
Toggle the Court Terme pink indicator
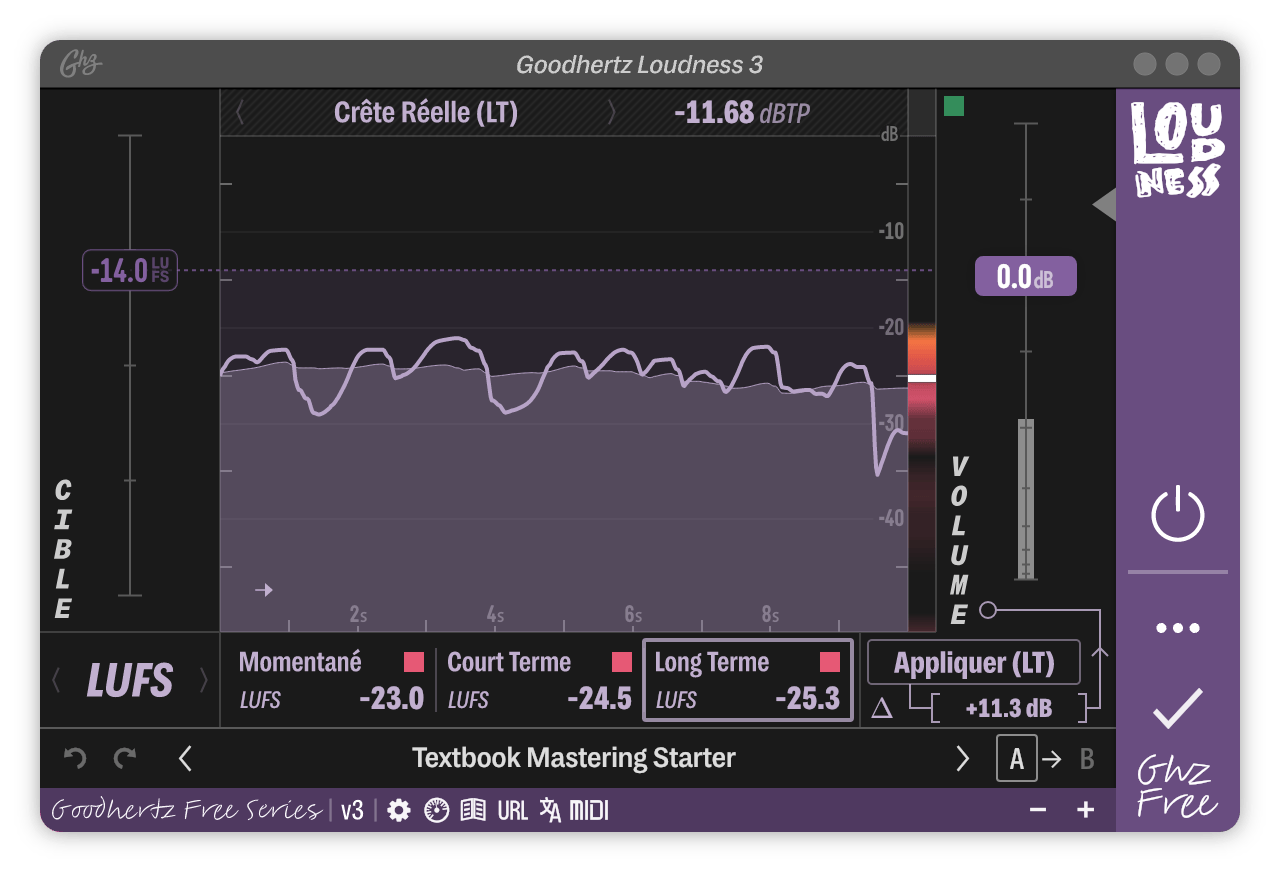621,662
